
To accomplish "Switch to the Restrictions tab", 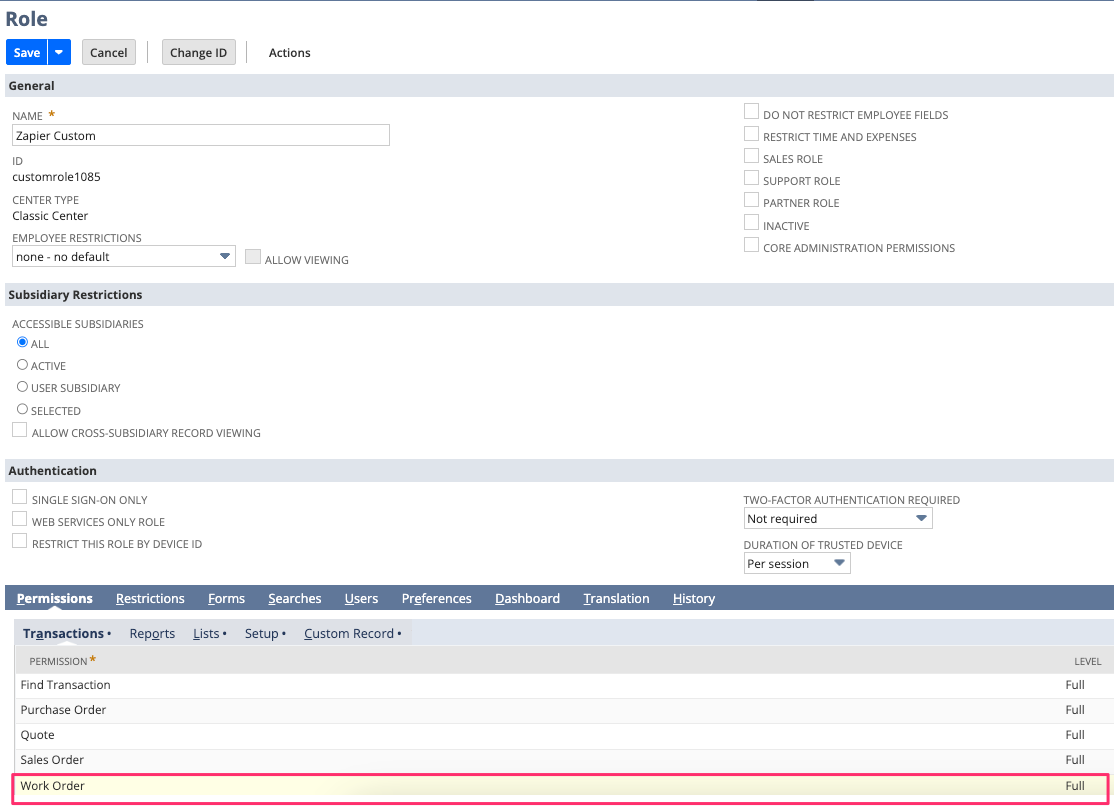I will coord(150,598).
